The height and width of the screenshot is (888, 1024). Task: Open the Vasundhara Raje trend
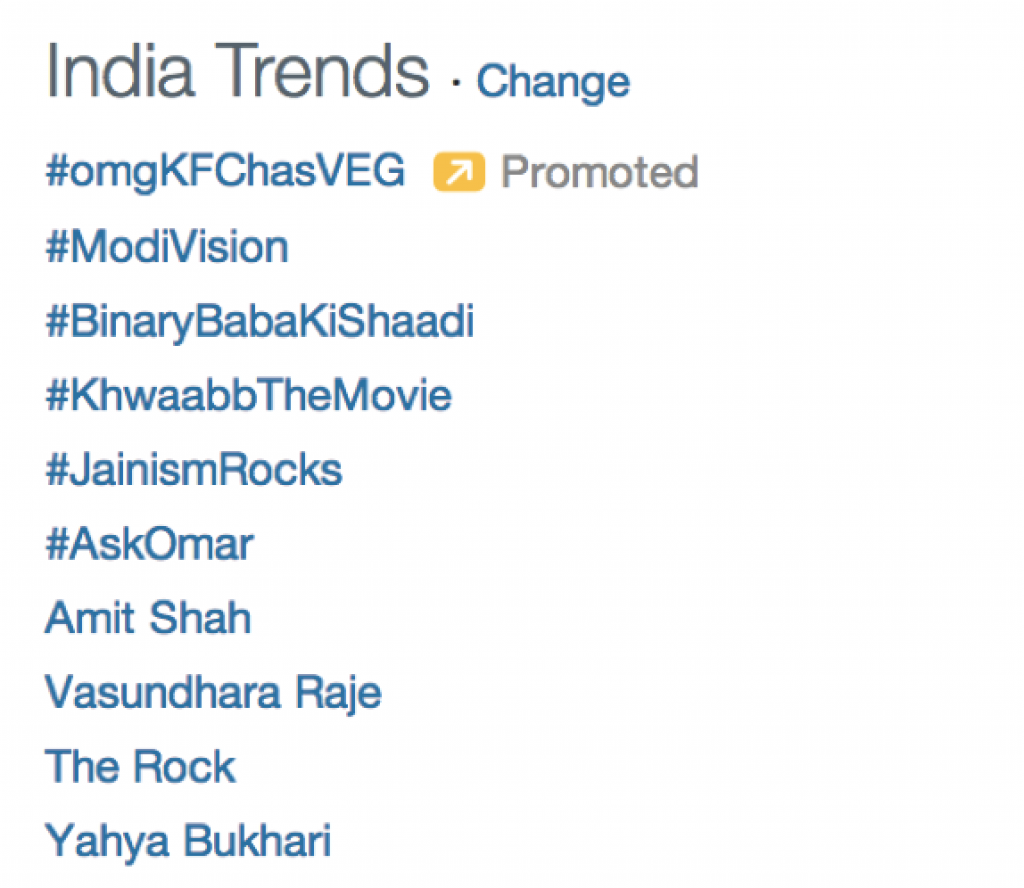[x=213, y=692]
